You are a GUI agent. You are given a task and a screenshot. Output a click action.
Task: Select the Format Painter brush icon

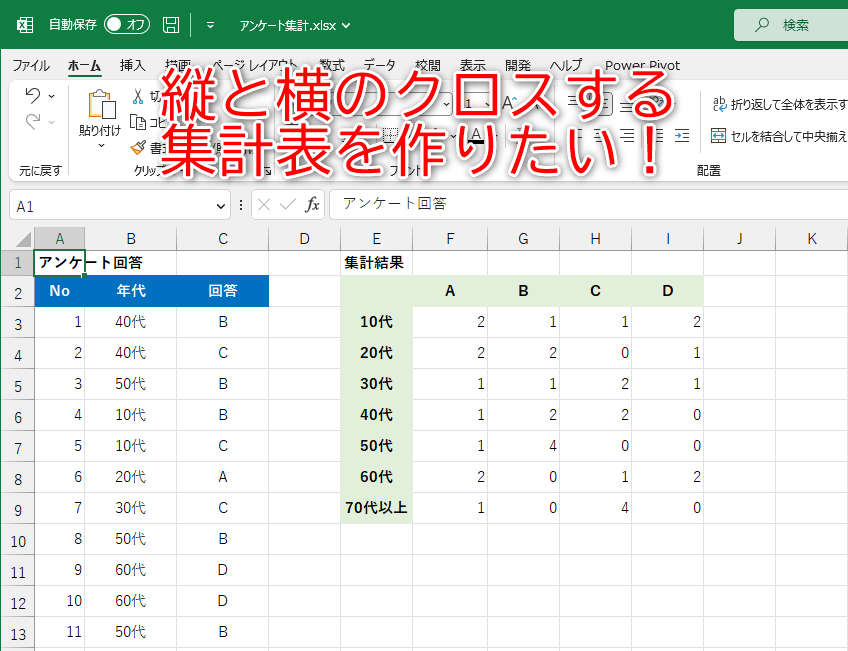(x=139, y=147)
